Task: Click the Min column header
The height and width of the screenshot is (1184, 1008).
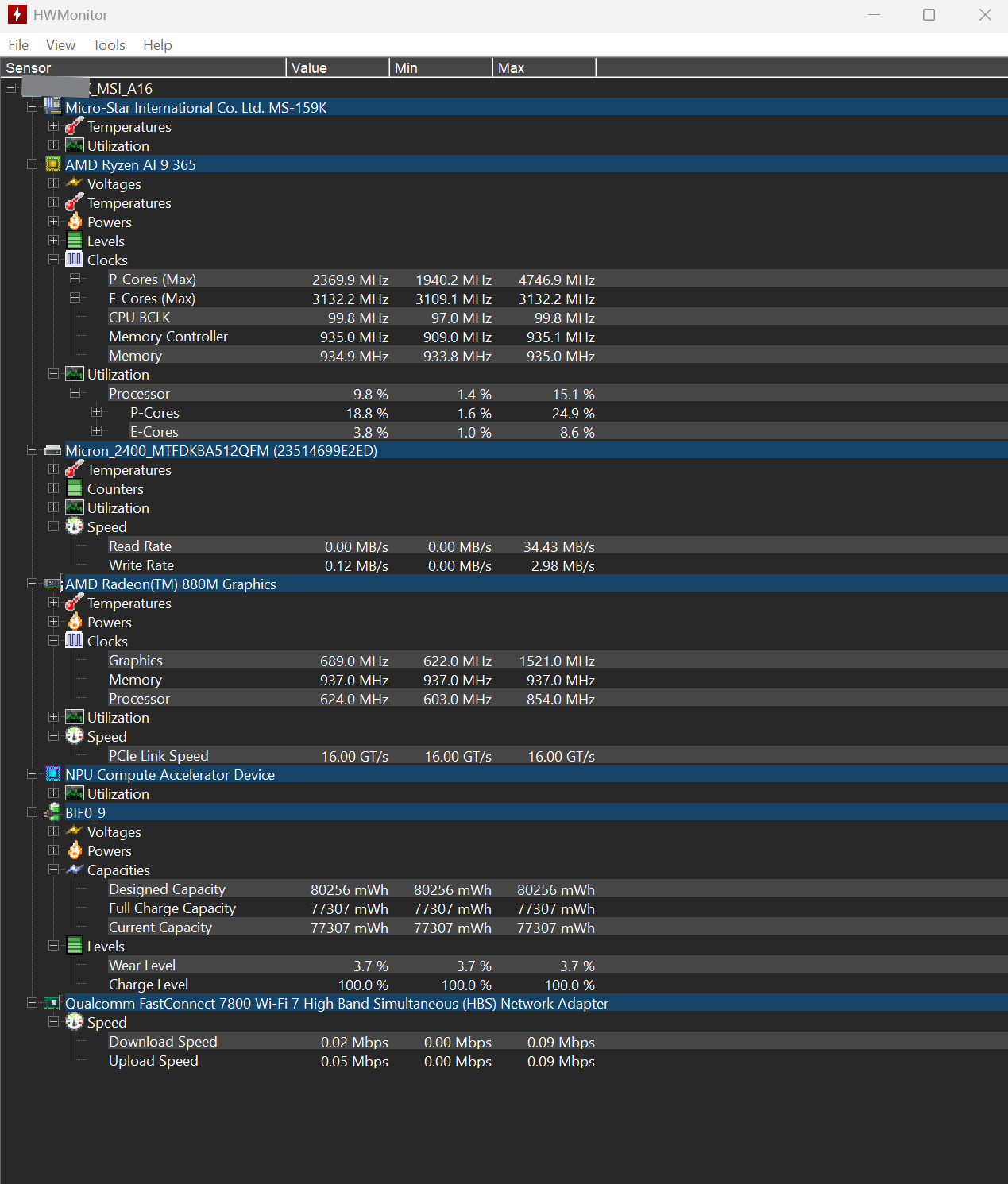Action: click(x=441, y=67)
